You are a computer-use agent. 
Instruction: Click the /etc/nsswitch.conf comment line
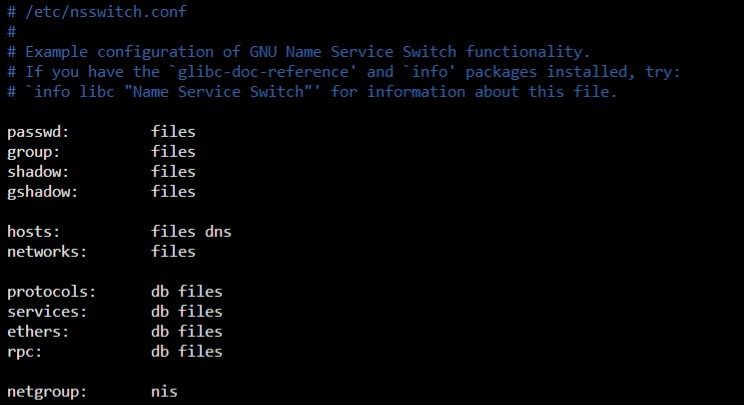97,12
